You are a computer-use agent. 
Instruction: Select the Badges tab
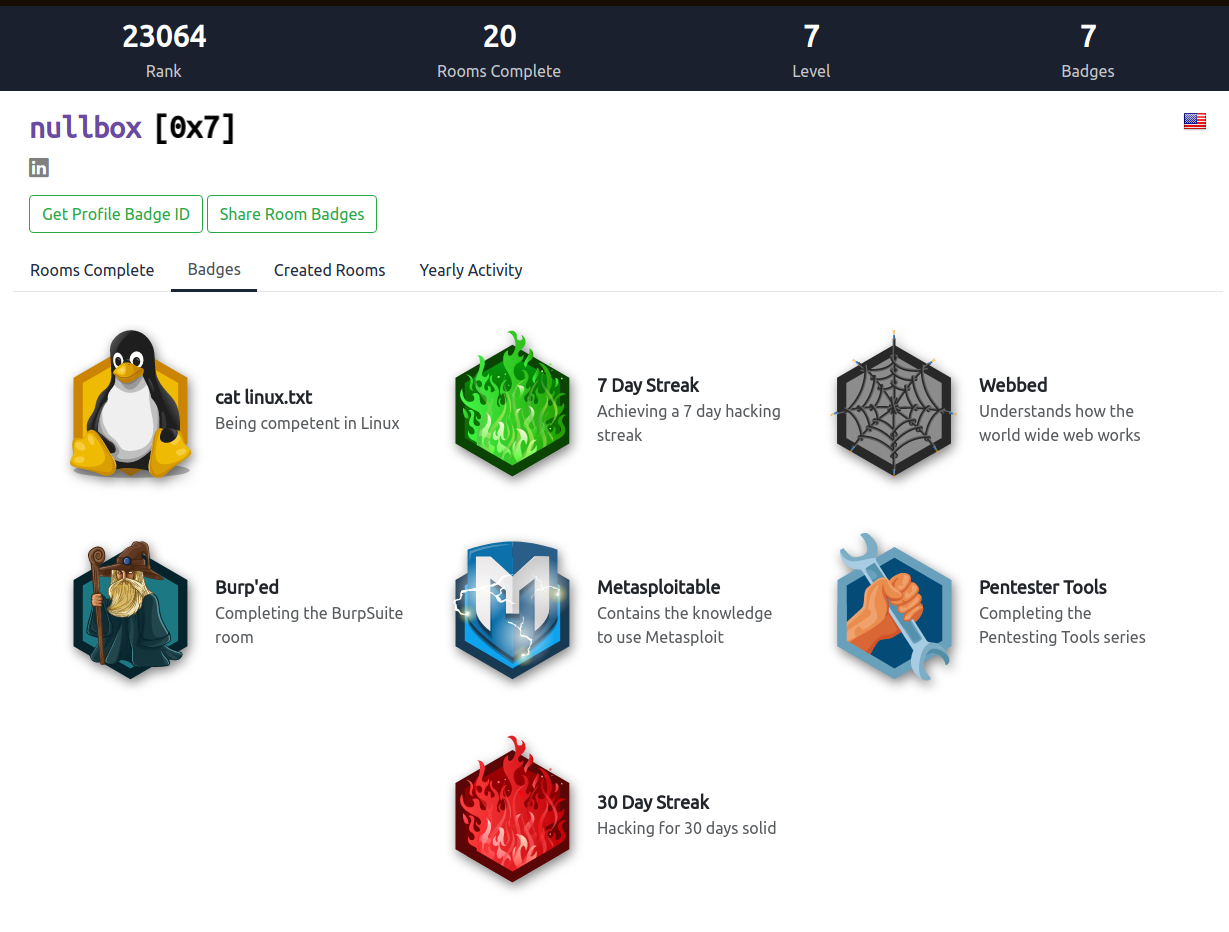[x=214, y=270]
